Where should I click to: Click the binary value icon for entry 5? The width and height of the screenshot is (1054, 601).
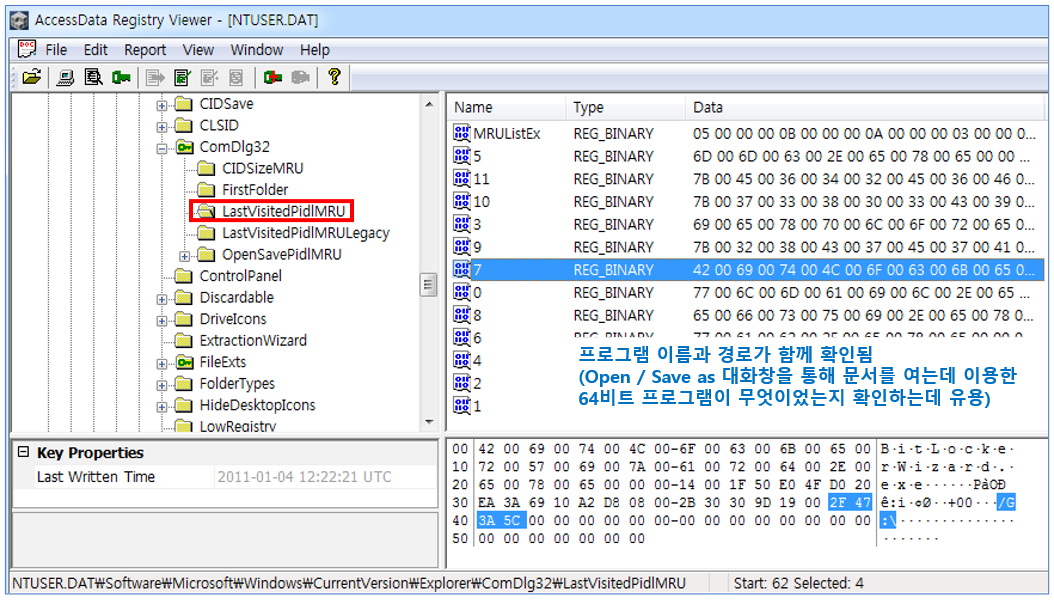[x=462, y=156]
